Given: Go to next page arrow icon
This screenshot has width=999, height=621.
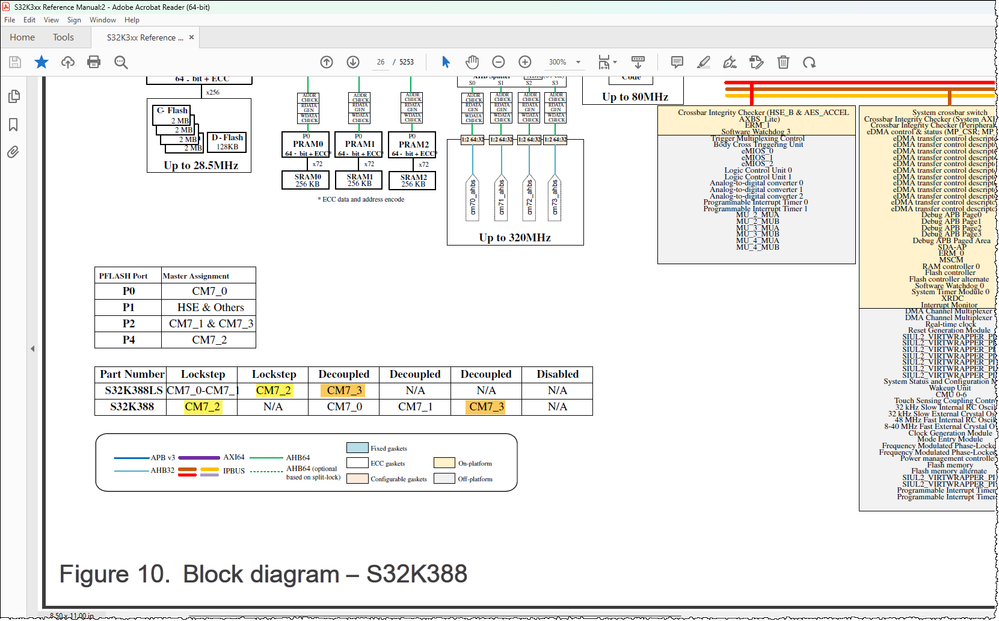Looking at the screenshot, I should tap(353, 62).
